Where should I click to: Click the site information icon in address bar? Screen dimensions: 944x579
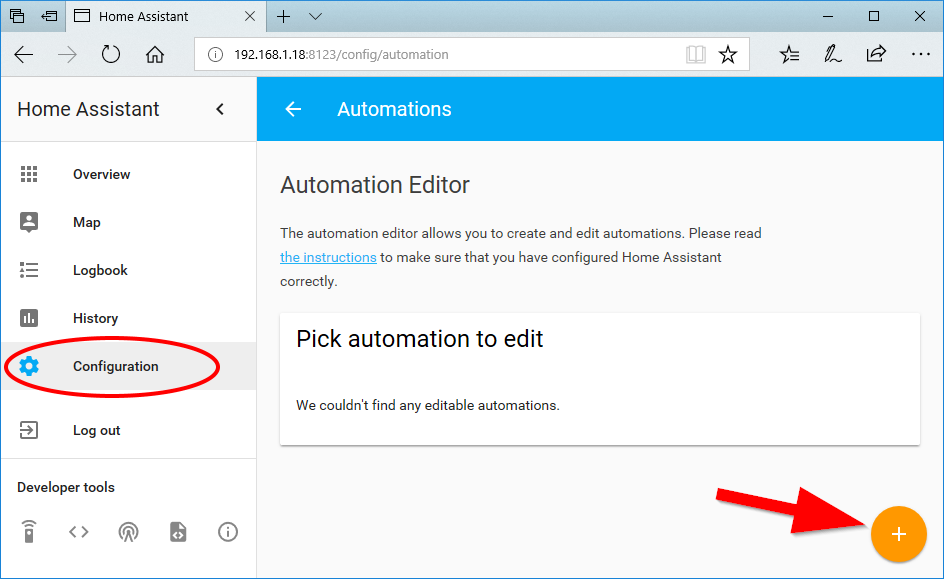[215, 55]
